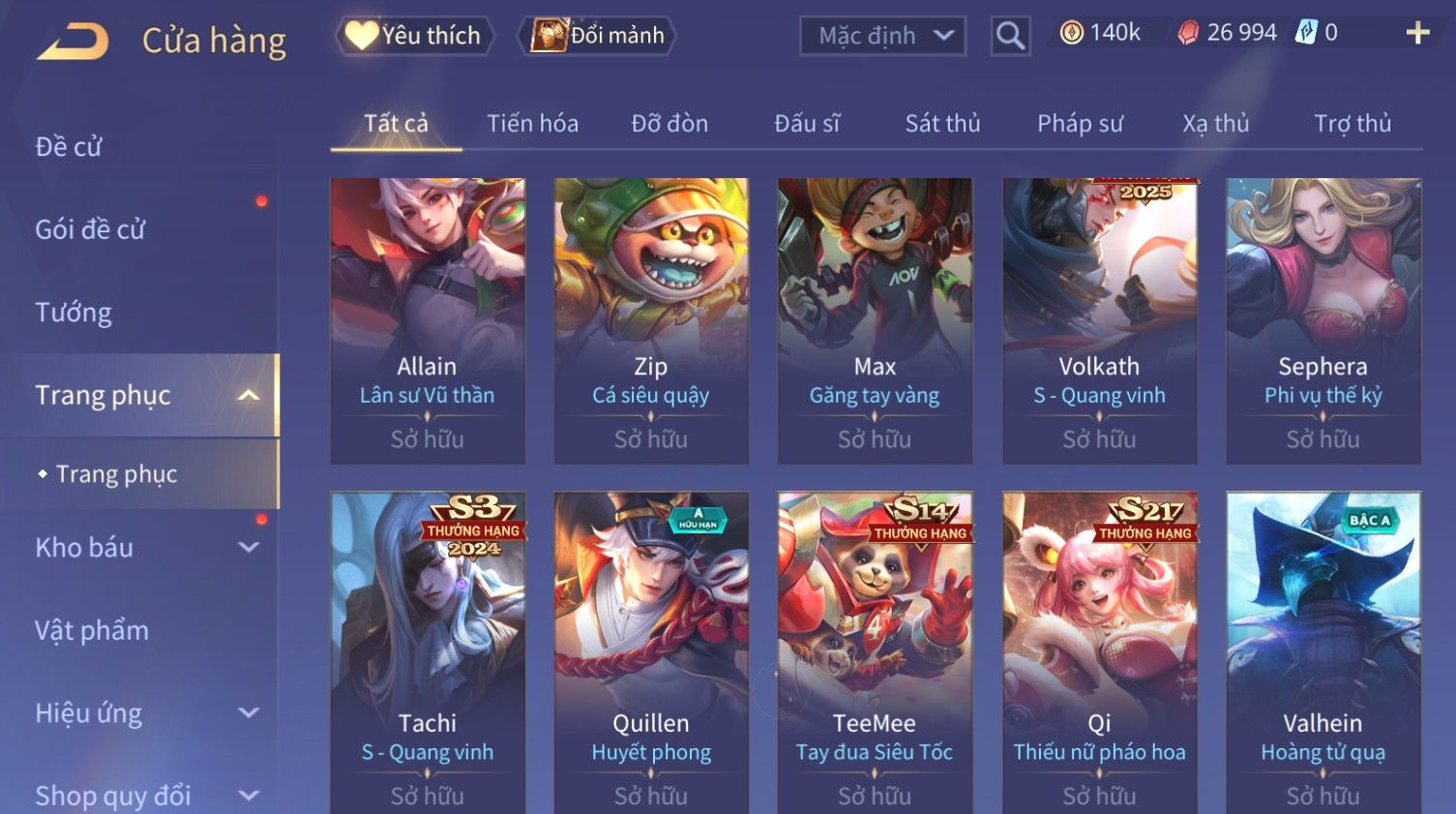Switch to the Sát thủ tab
This screenshot has height=814, width=1456.
[942, 123]
